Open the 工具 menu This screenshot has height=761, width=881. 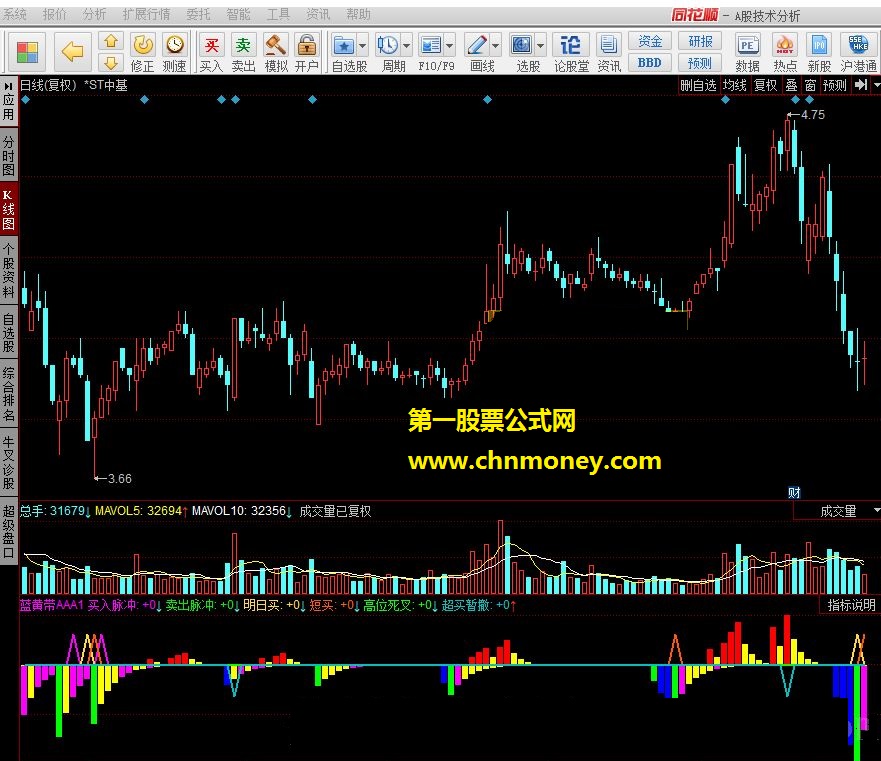(278, 14)
